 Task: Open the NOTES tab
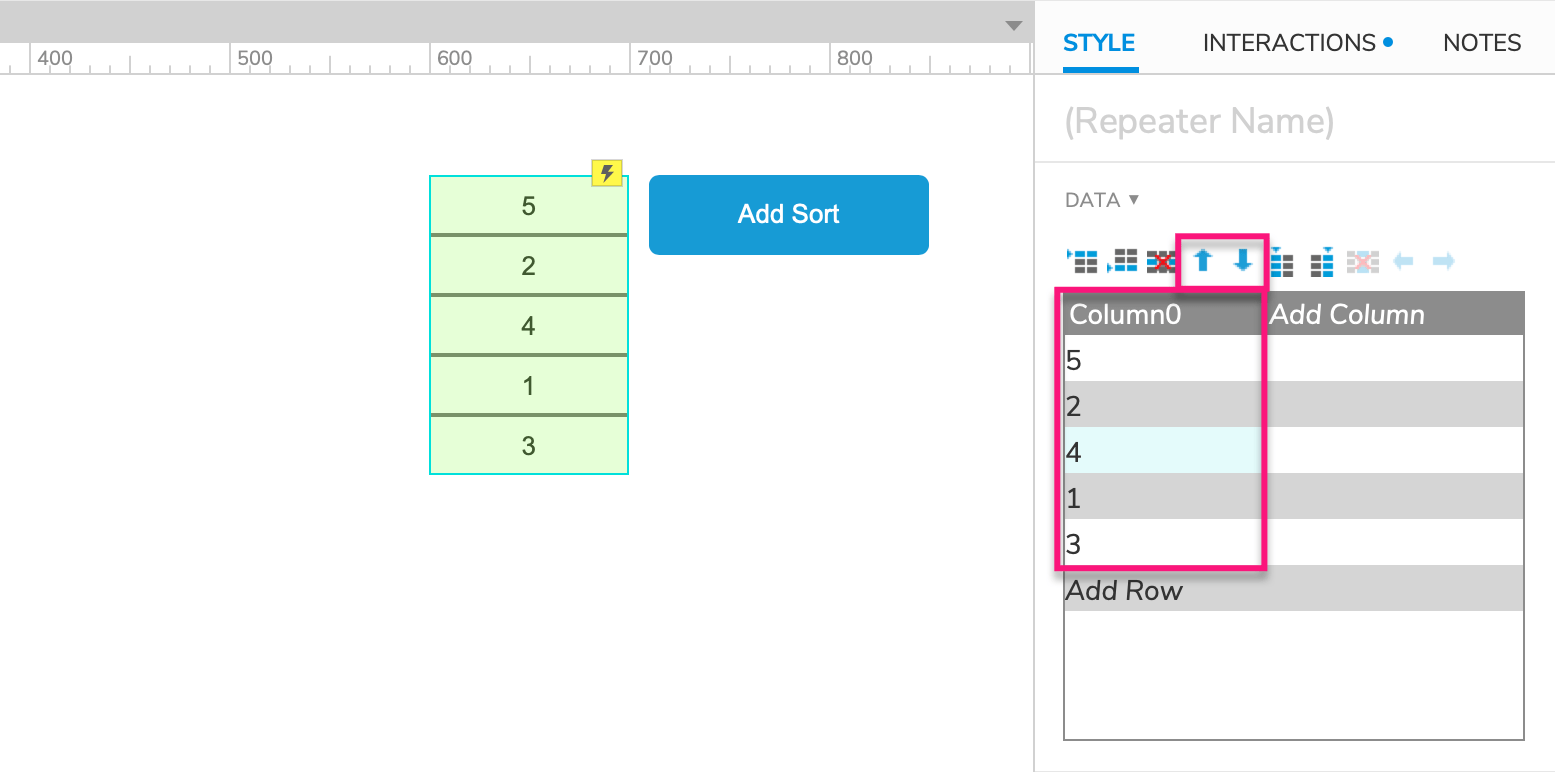point(1482,42)
